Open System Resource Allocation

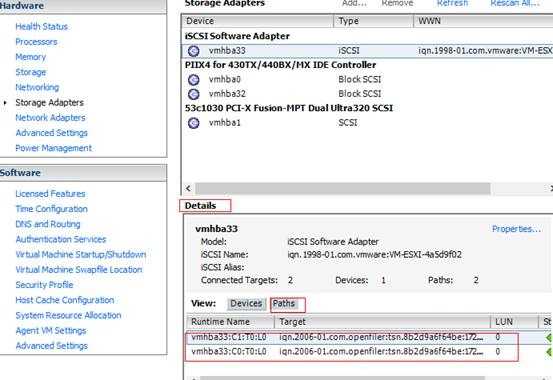point(68,315)
